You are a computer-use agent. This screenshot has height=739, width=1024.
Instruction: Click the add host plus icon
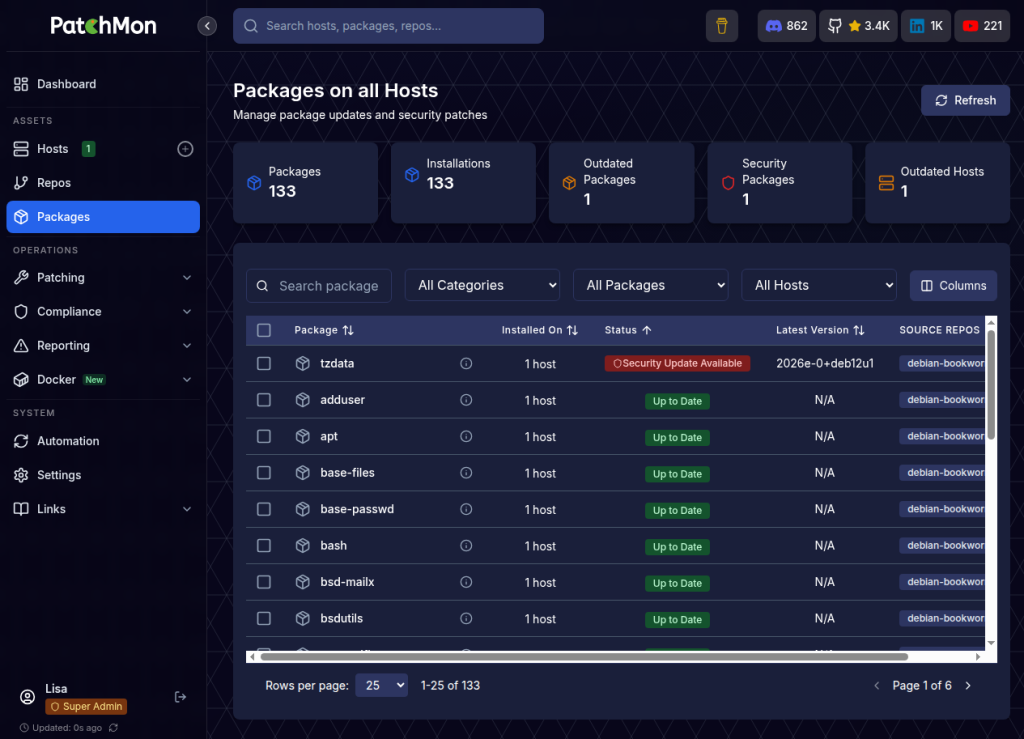[185, 149]
